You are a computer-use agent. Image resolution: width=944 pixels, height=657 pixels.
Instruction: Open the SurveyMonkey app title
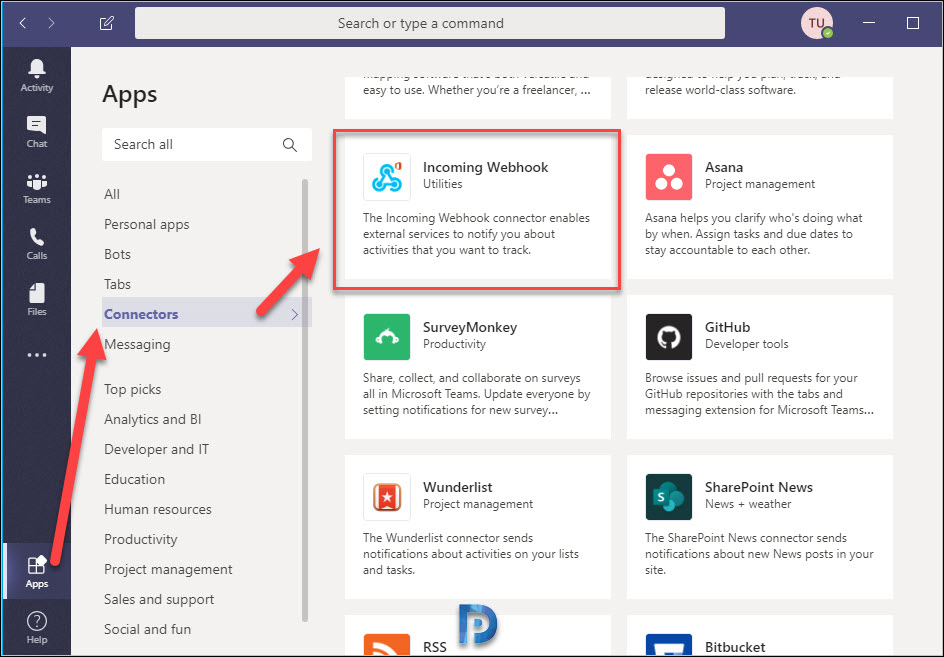coord(470,328)
